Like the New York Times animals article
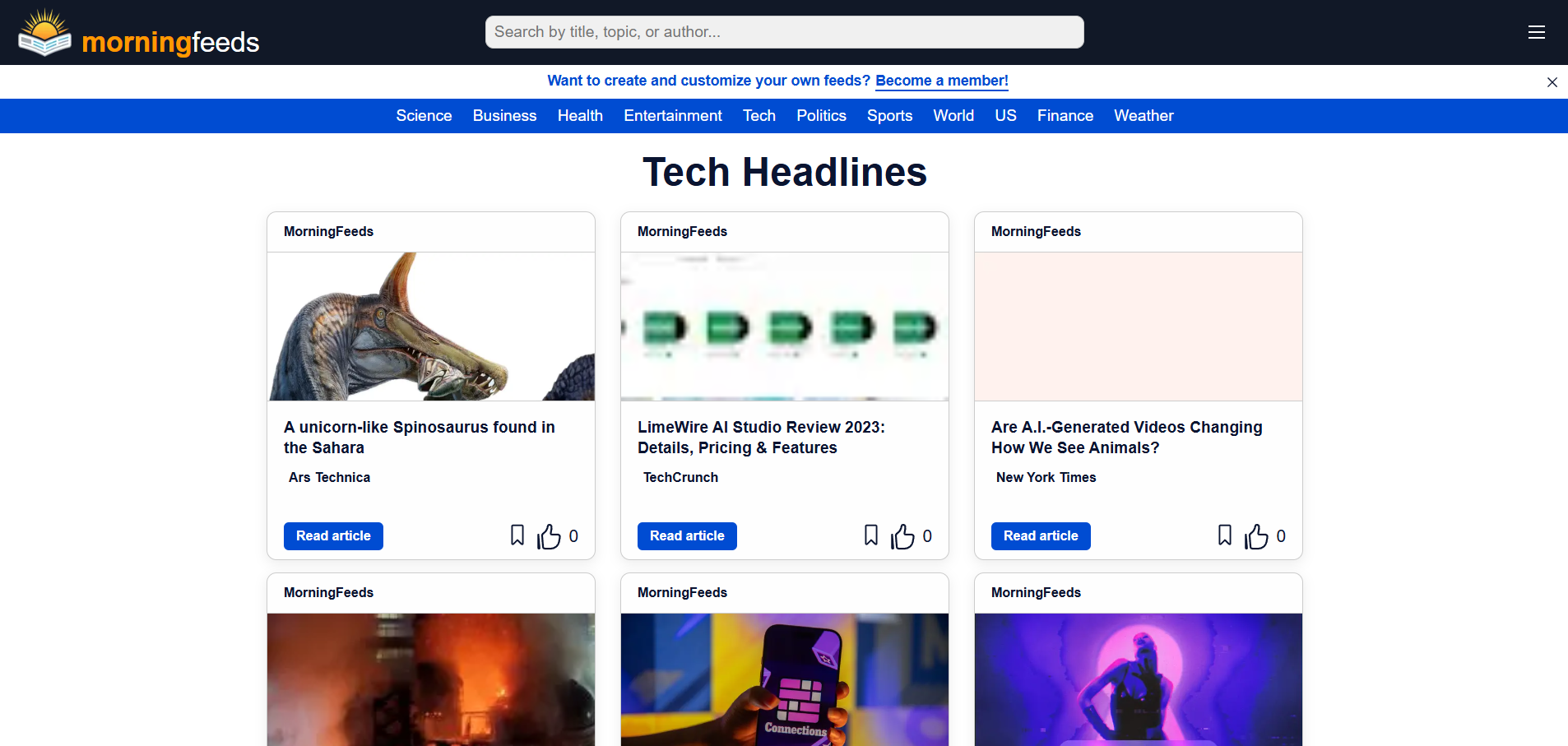 (1257, 535)
